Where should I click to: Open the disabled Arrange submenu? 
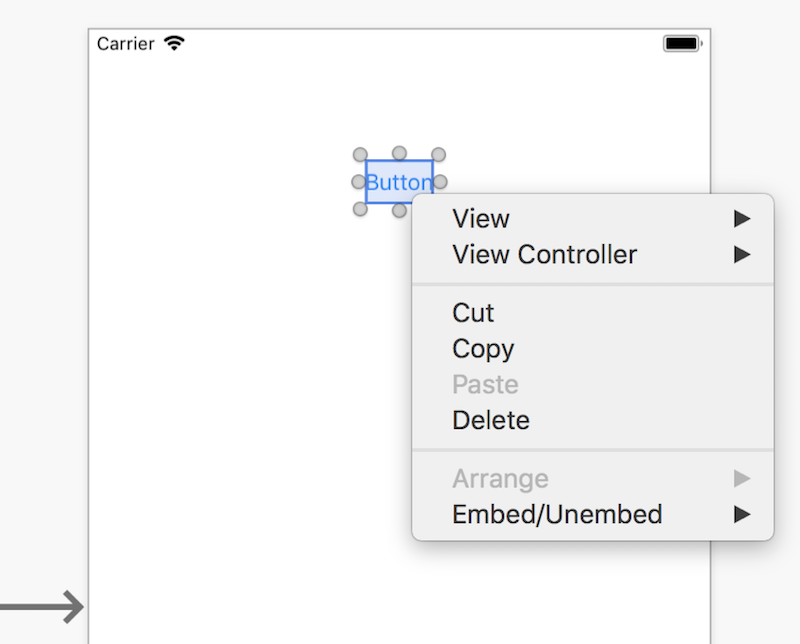(x=593, y=479)
